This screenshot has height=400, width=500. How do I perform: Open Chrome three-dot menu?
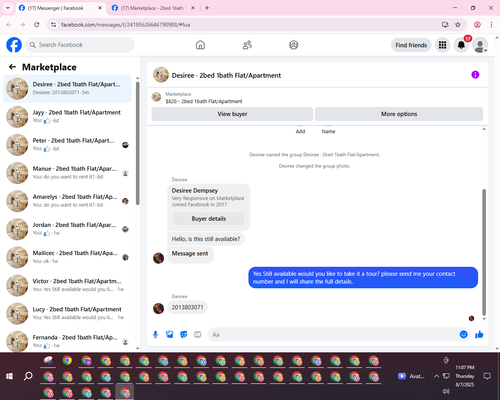click(x=491, y=25)
